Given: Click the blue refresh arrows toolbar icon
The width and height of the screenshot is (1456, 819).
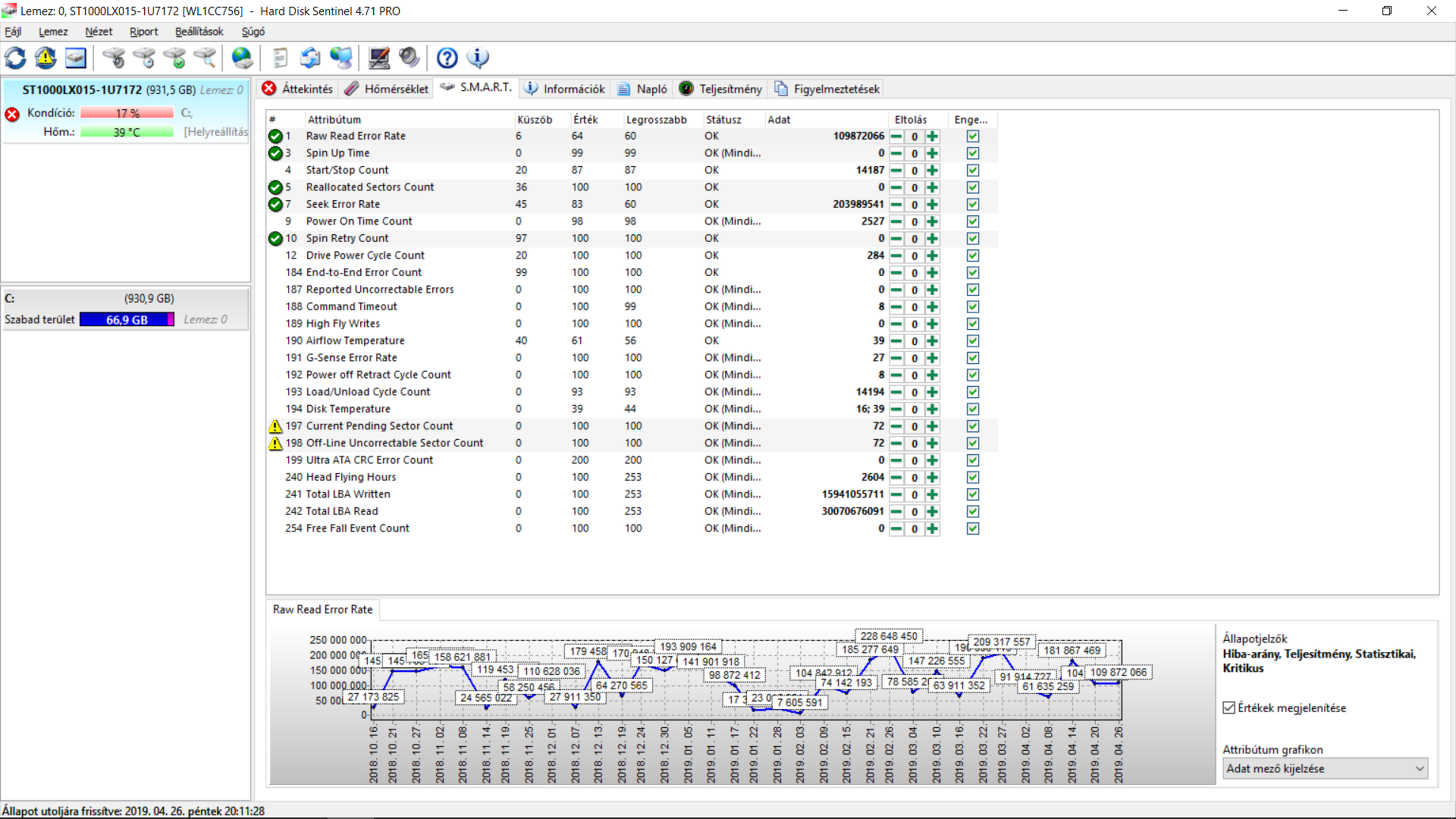Looking at the screenshot, I should (15, 58).
